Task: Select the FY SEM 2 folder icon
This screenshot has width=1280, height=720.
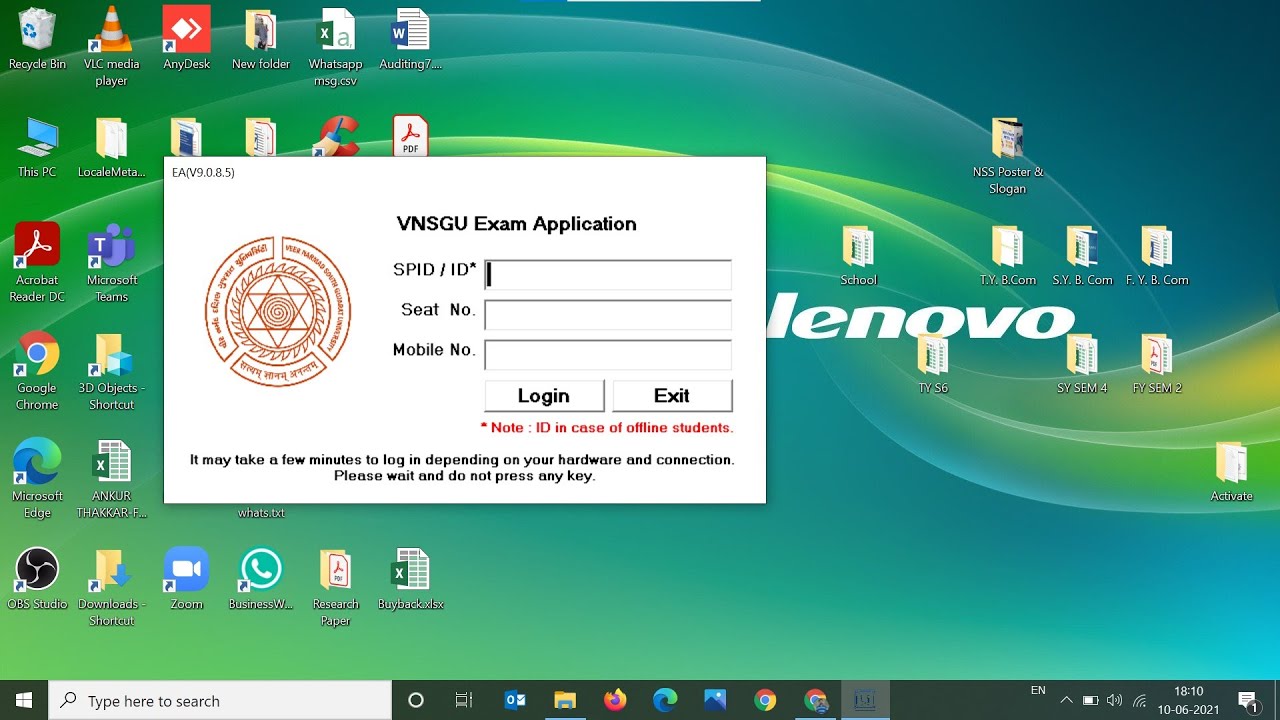Action: pyautogui.click(x=1156, y=363)
